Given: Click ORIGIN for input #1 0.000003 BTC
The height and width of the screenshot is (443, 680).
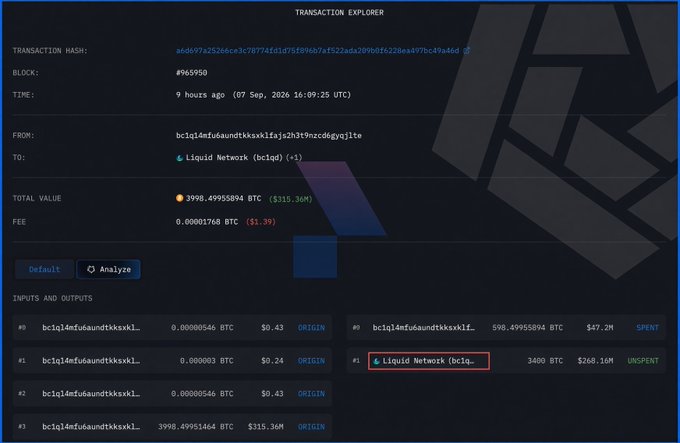Looking at the screenshot, I should (311, 361).
